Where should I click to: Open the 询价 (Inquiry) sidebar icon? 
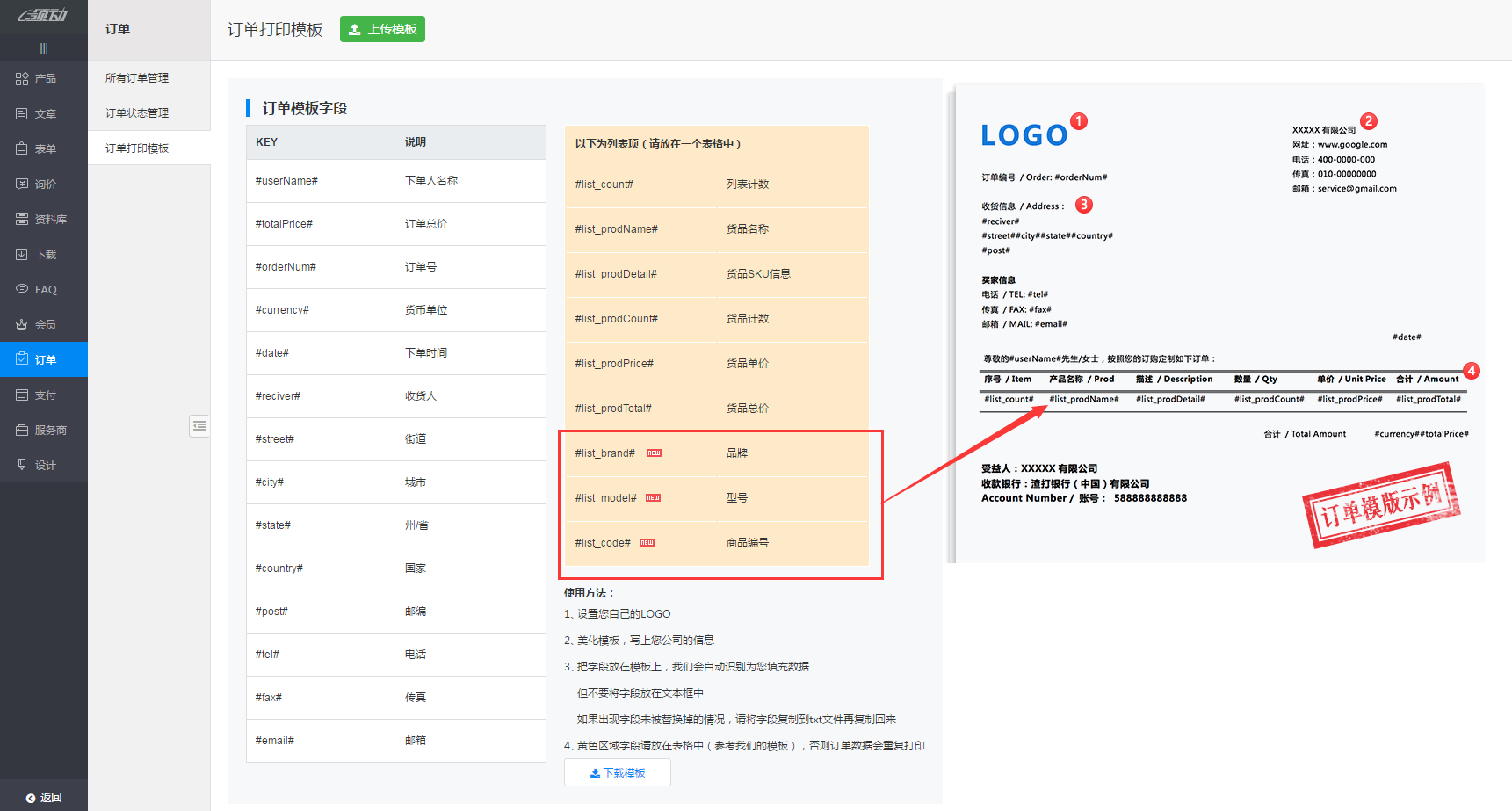22,185
